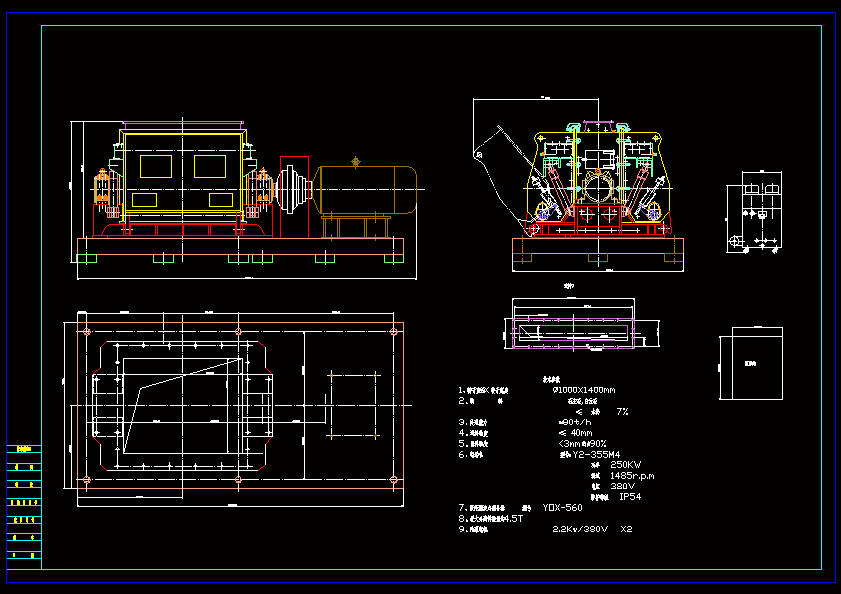Select the Y2-355M4 motor model text

(597, 454)
